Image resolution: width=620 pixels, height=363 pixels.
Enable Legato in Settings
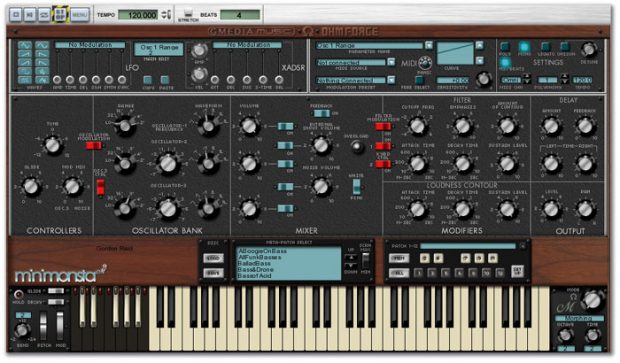546,47
